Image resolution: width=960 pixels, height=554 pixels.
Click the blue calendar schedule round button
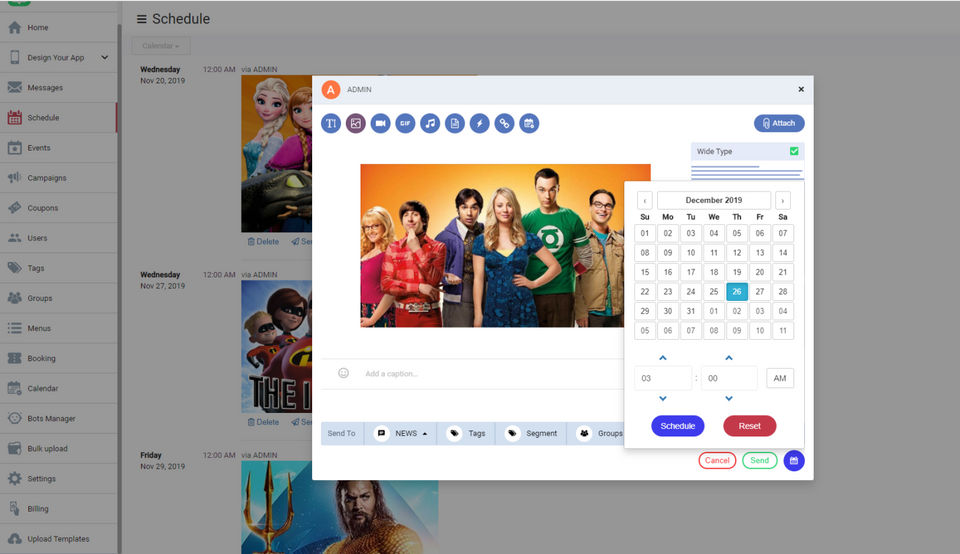click(x=794, y=460)
